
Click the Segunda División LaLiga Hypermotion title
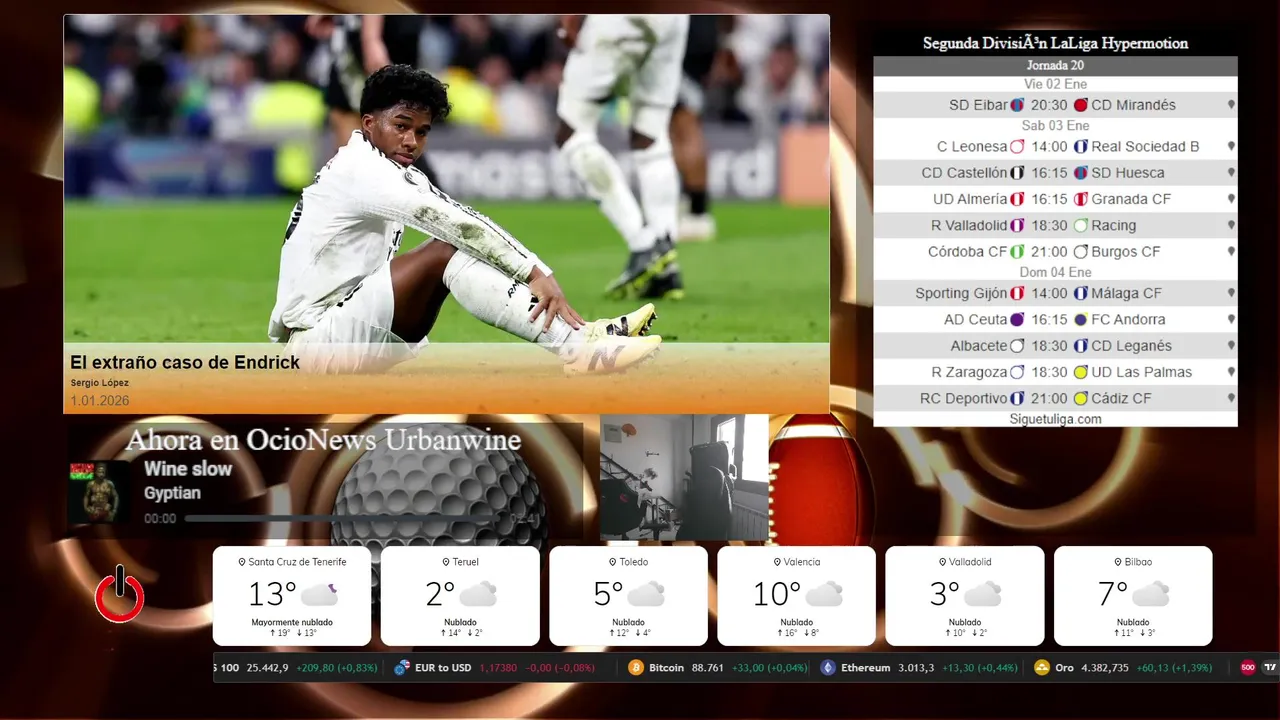pos(1055,44)
